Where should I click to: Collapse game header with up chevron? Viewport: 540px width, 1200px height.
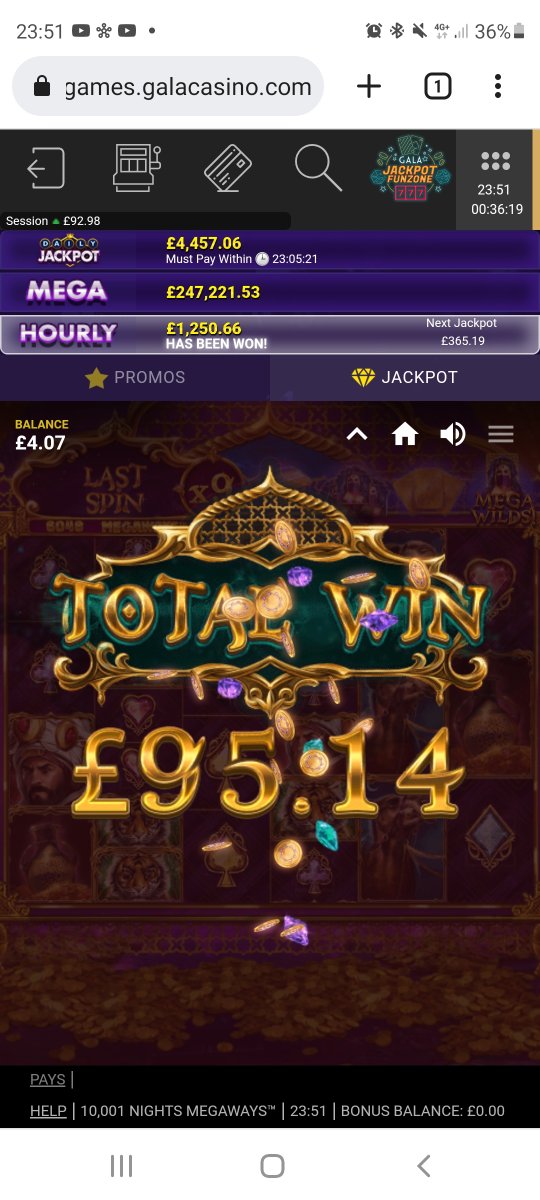[357, 434]
